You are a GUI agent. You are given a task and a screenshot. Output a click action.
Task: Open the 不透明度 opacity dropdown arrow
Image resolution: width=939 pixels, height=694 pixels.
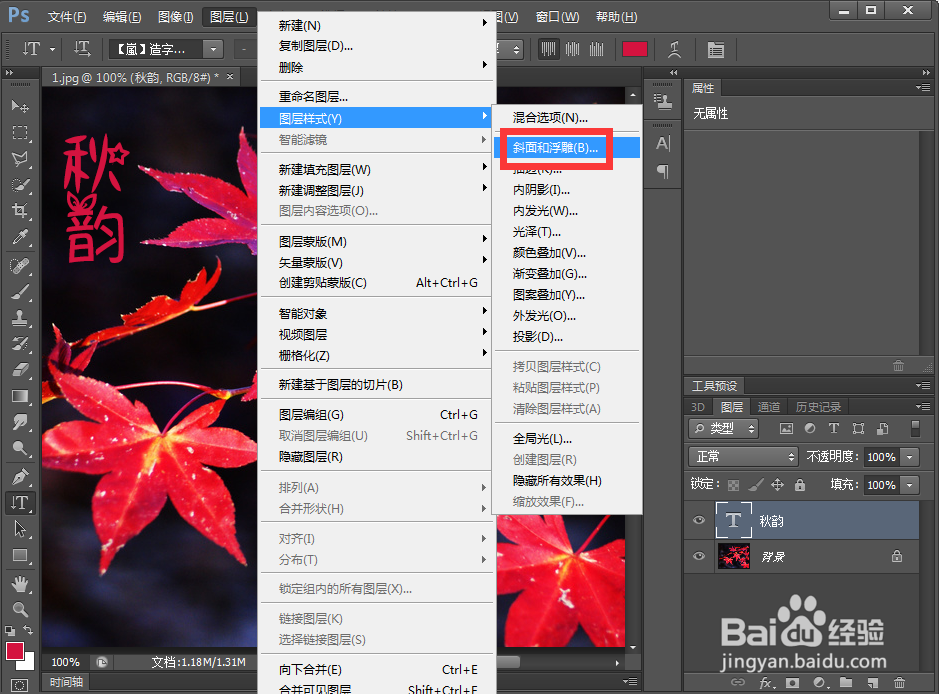click(909, 457)
